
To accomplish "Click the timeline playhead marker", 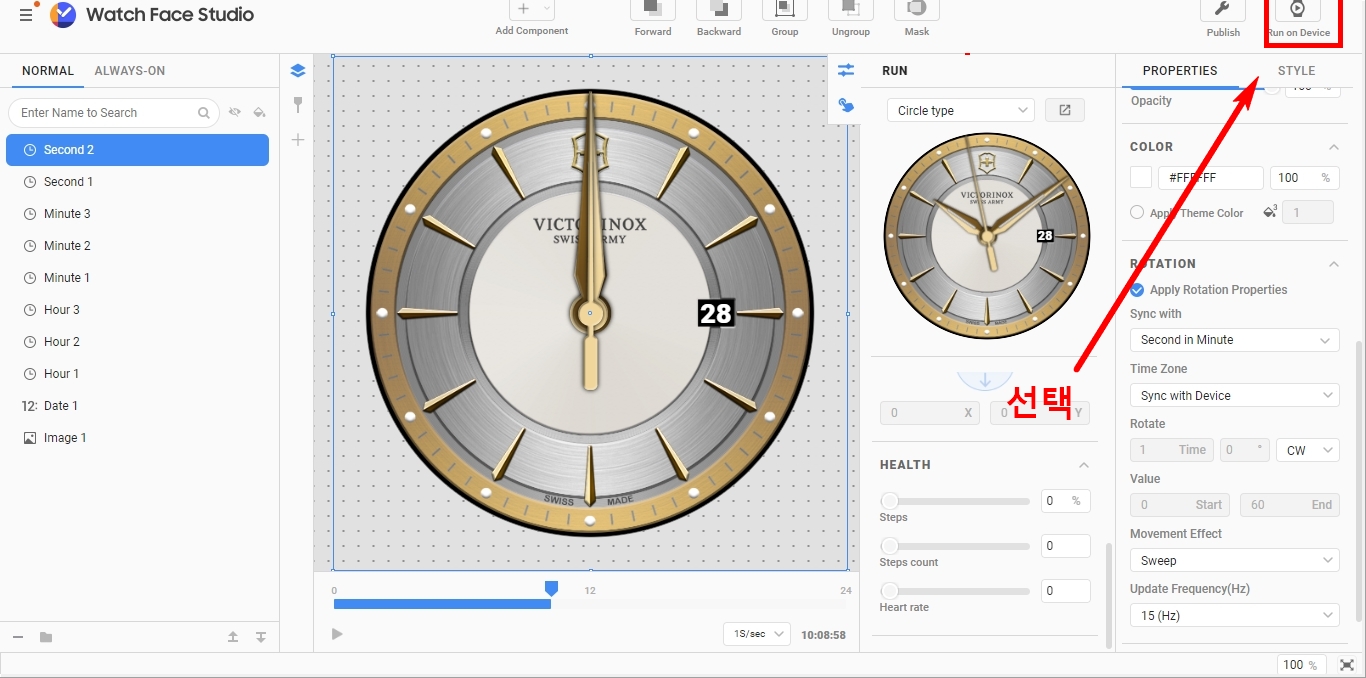I will click(x=551, y=589).
